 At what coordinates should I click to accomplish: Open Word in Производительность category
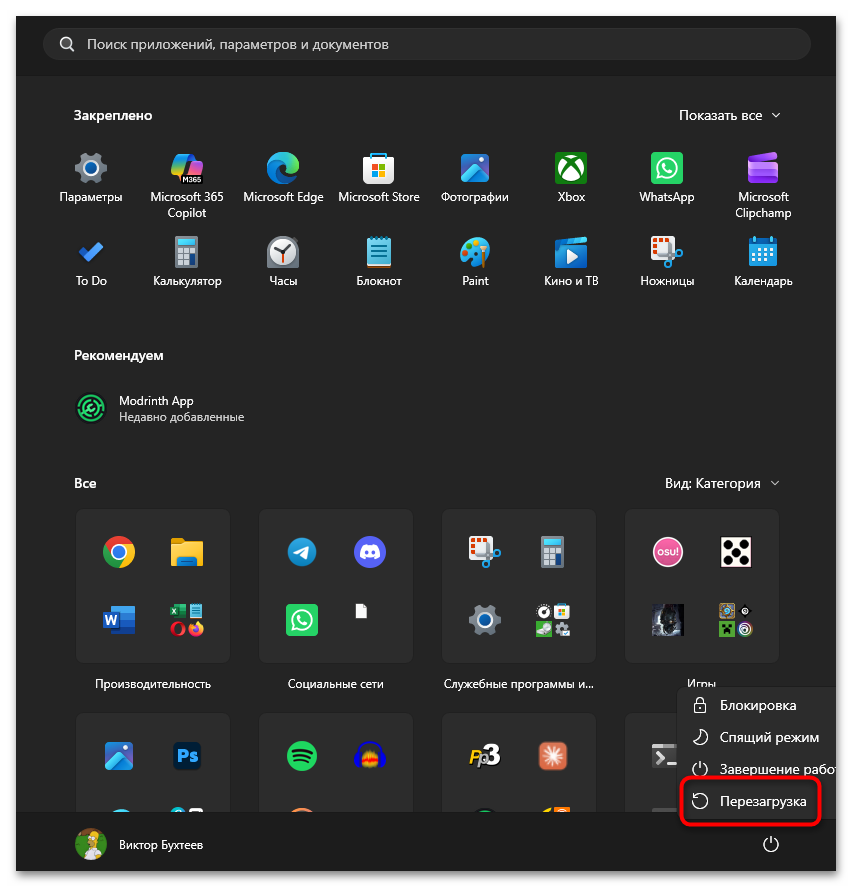click(119, 619)
